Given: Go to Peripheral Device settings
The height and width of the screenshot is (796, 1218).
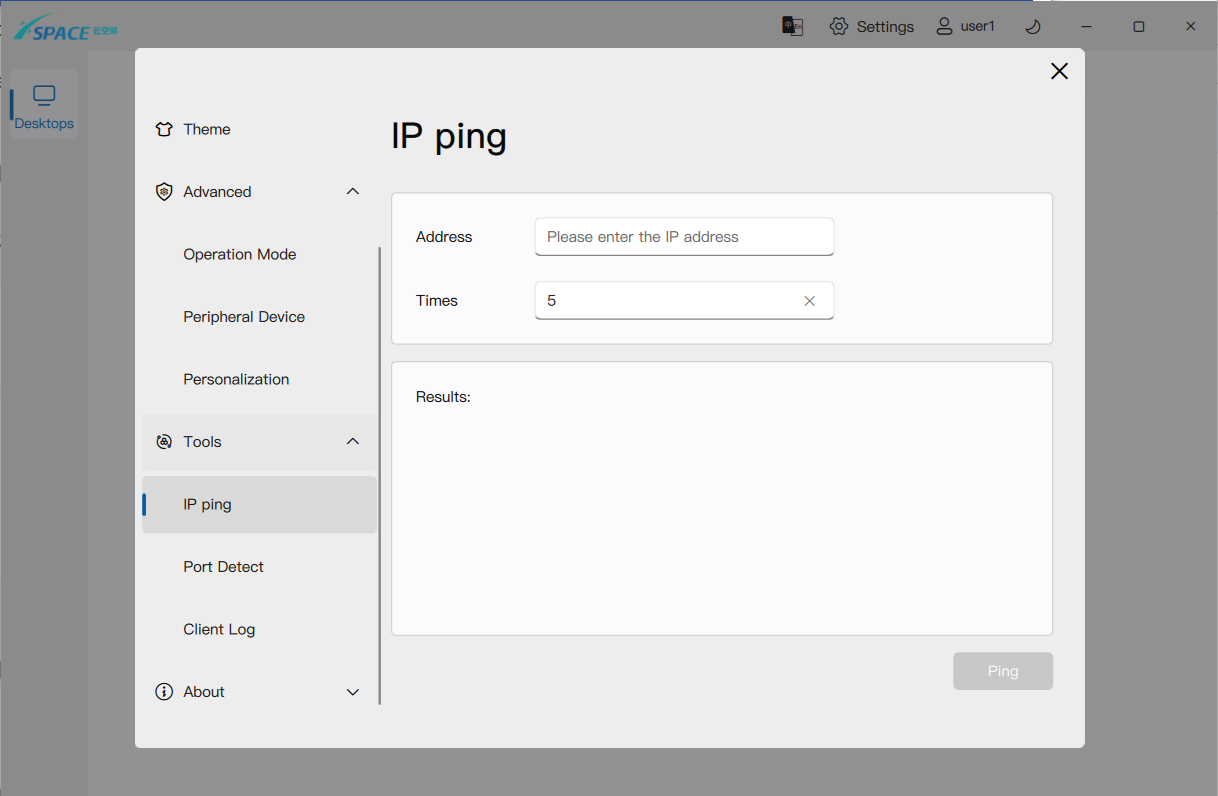Looking at the screenshot, I should pyautogui.click(x=244, y=317).
